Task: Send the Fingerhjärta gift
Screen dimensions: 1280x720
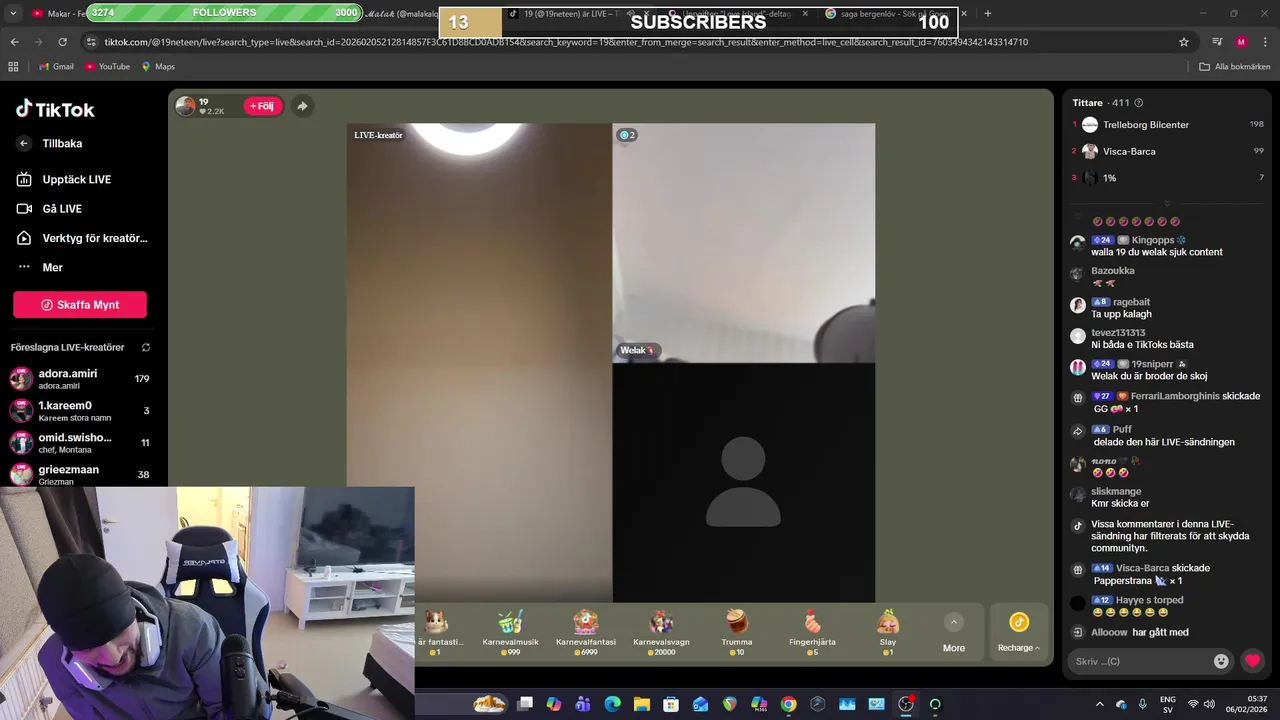Action: point(812,632)
